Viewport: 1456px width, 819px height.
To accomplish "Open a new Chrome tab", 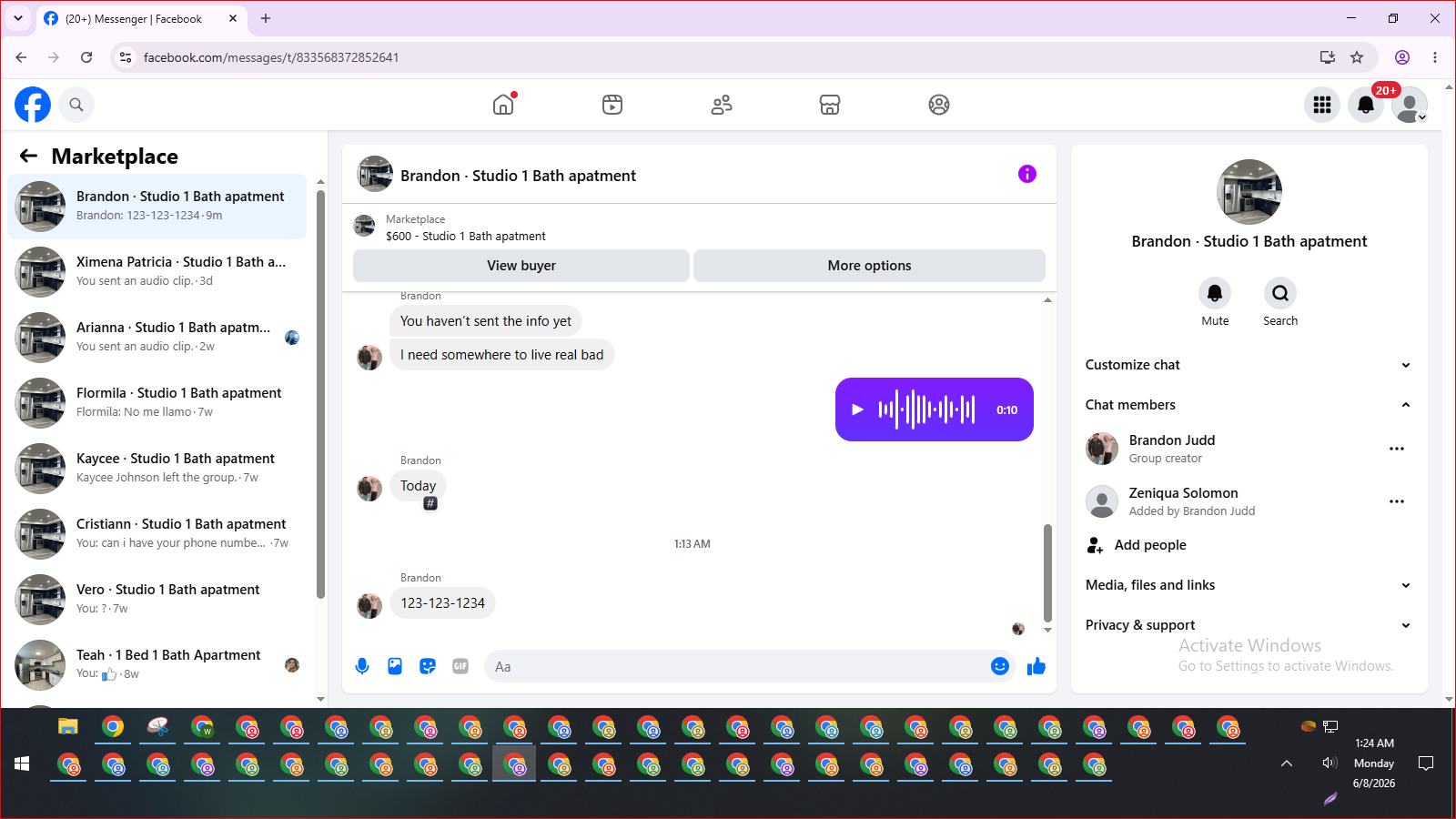I will [266, 18].
